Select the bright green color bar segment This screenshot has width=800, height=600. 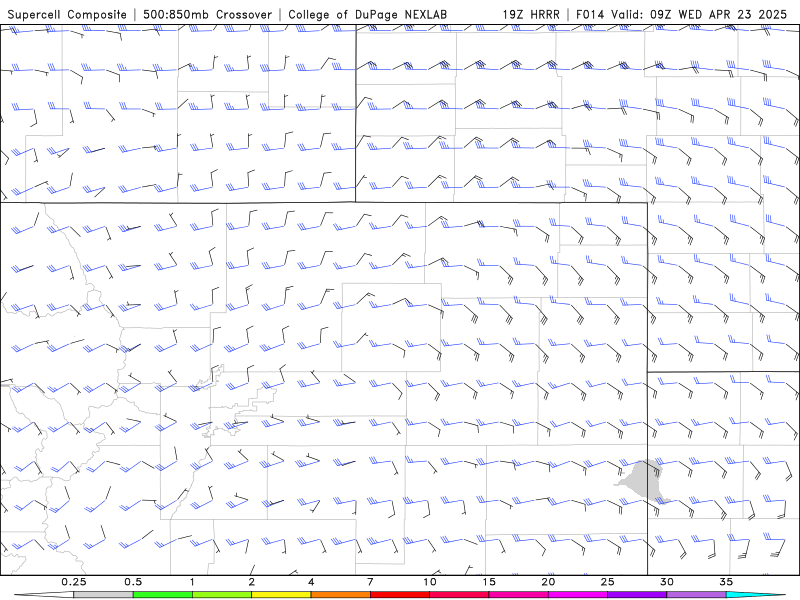pos(162,595)
